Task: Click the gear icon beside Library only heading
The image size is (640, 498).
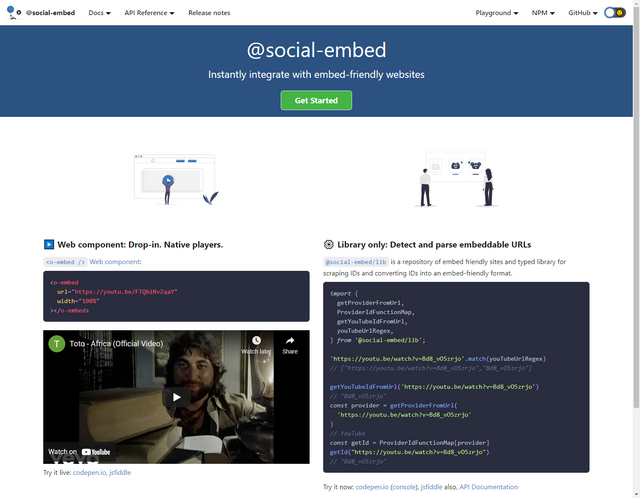Action: click(x=328, y=245)
